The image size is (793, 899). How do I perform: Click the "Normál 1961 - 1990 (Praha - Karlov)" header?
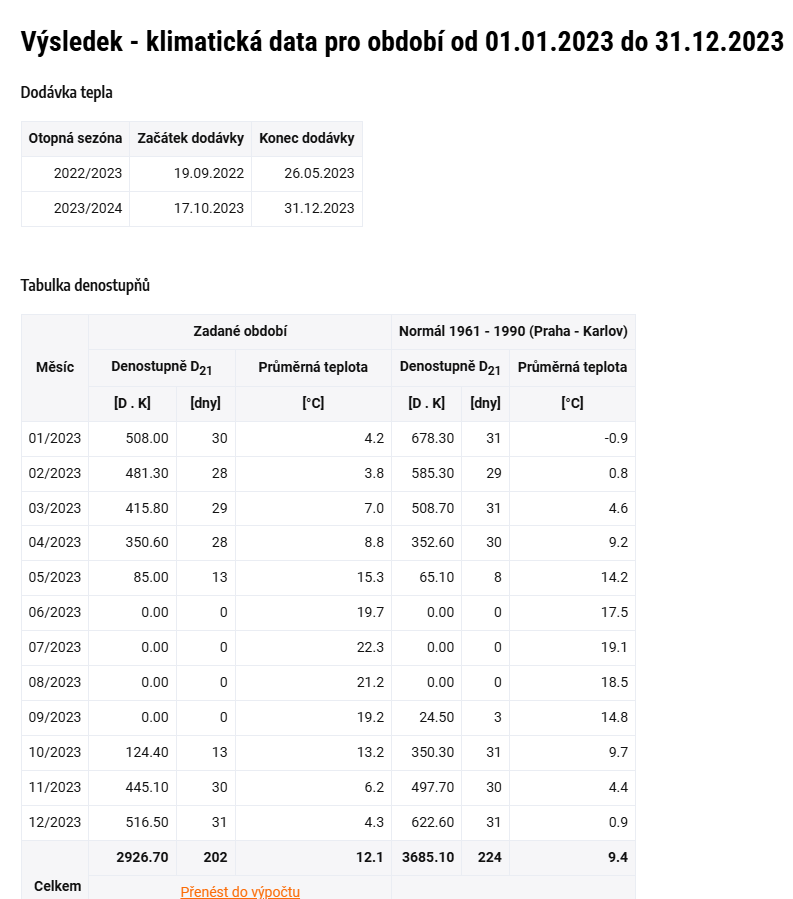[x=513, y=331]
